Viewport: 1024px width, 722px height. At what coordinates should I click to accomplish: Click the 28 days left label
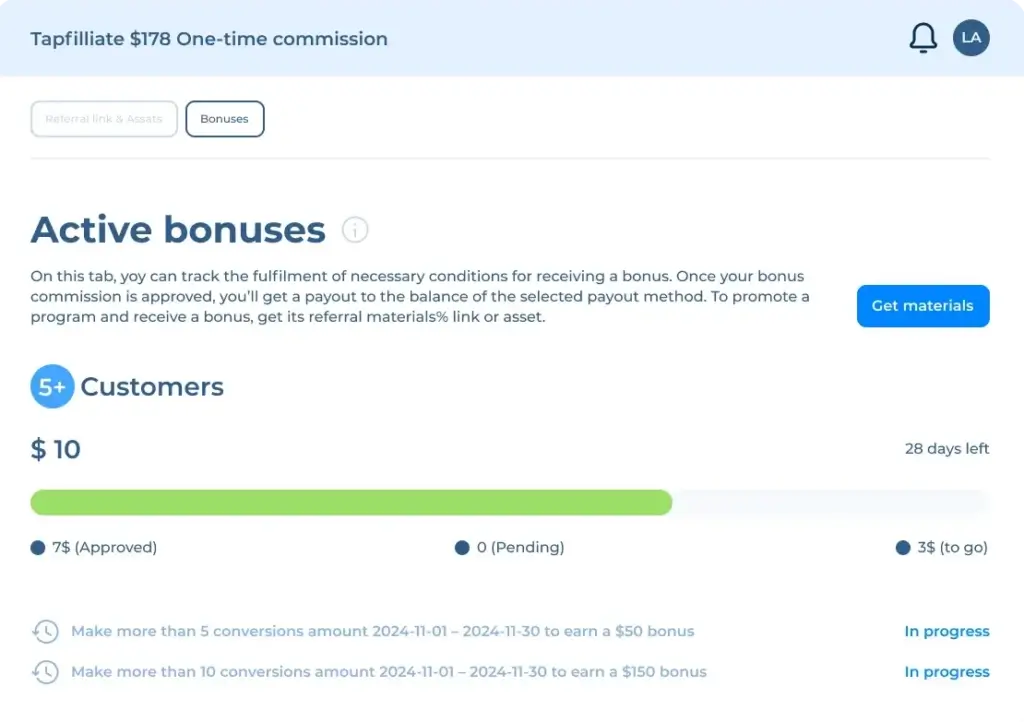pos(946,448)
